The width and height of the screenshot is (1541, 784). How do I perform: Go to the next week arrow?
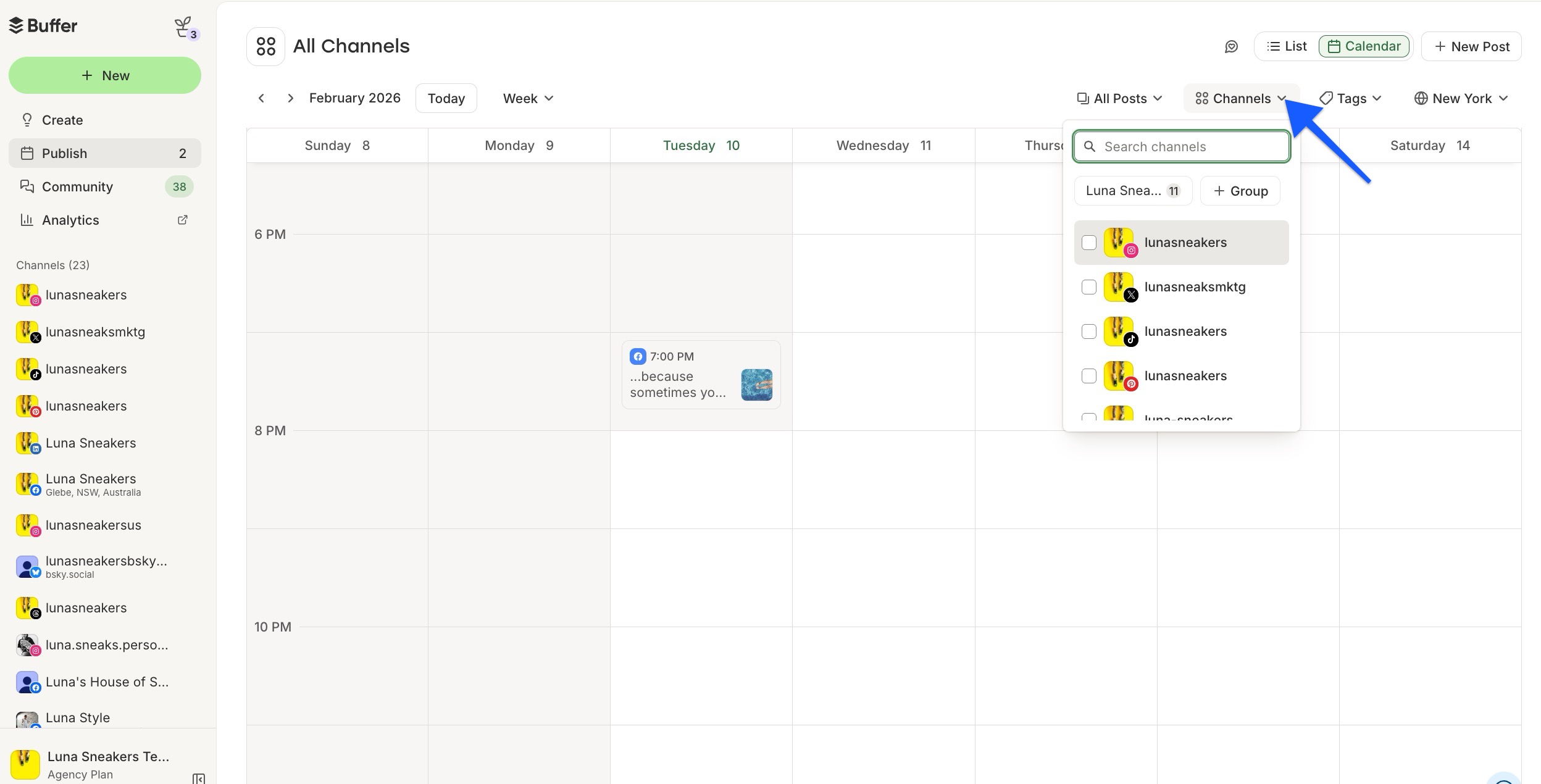point(290,98)
